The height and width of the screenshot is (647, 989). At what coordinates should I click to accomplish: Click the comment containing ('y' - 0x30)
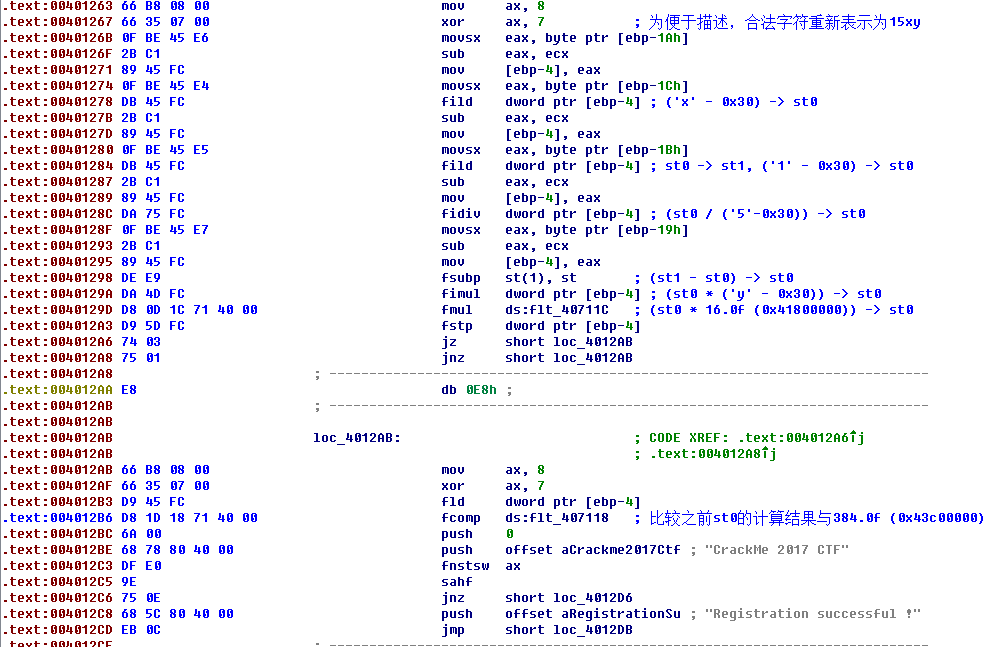tap(766, 294)
